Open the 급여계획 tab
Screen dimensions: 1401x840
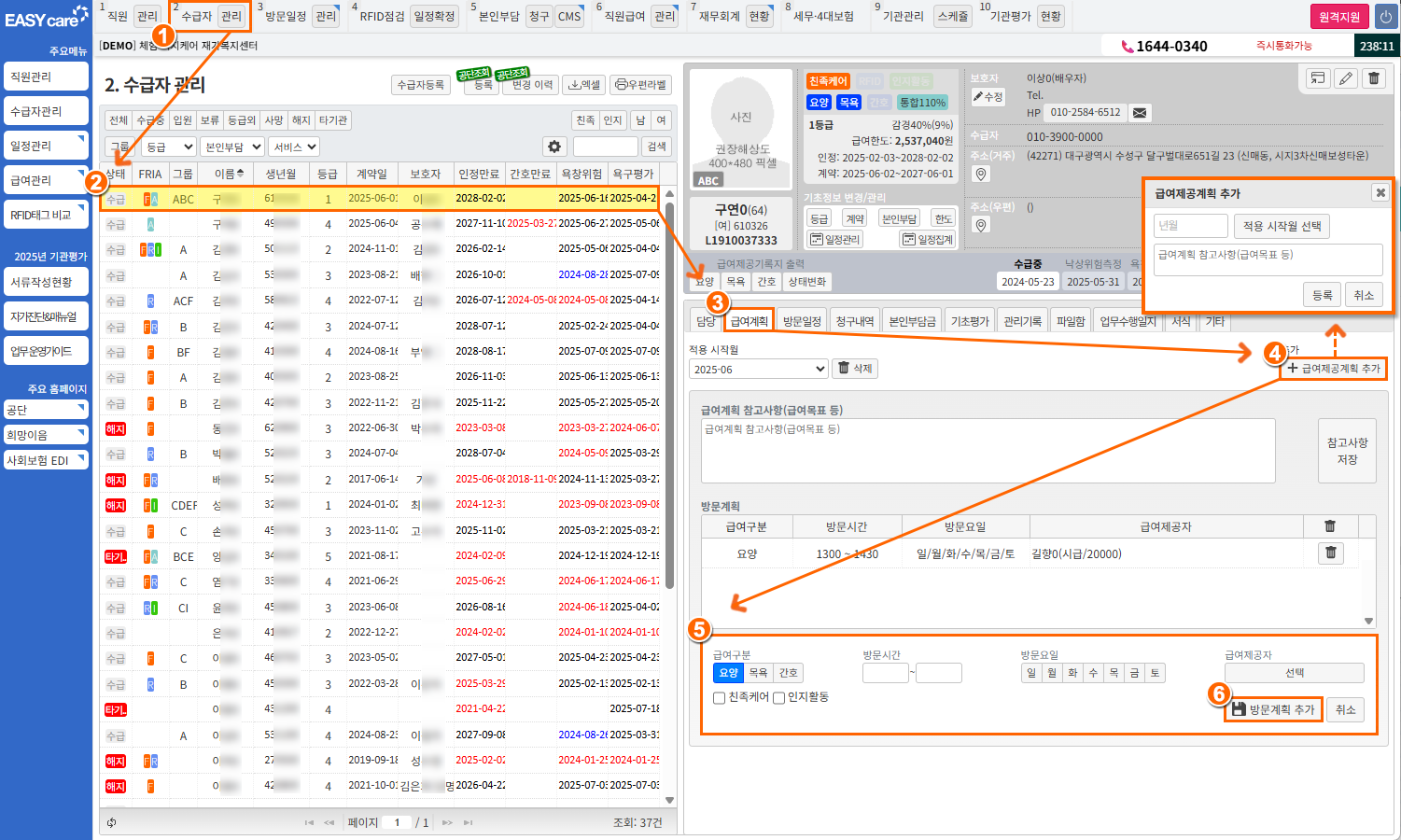tap(749, 321)
